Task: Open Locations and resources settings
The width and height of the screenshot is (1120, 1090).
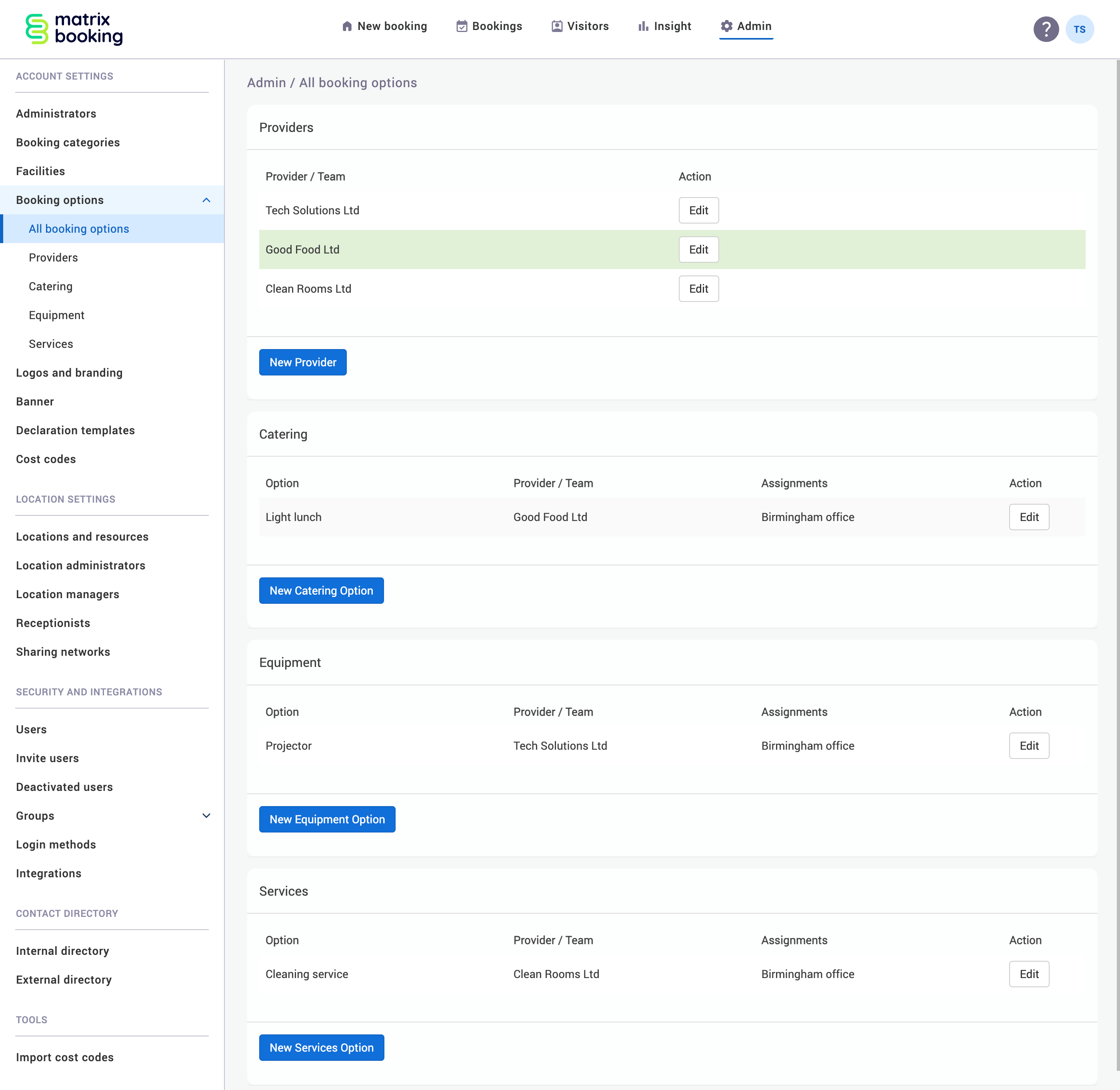Action: (x=82, y=537)
